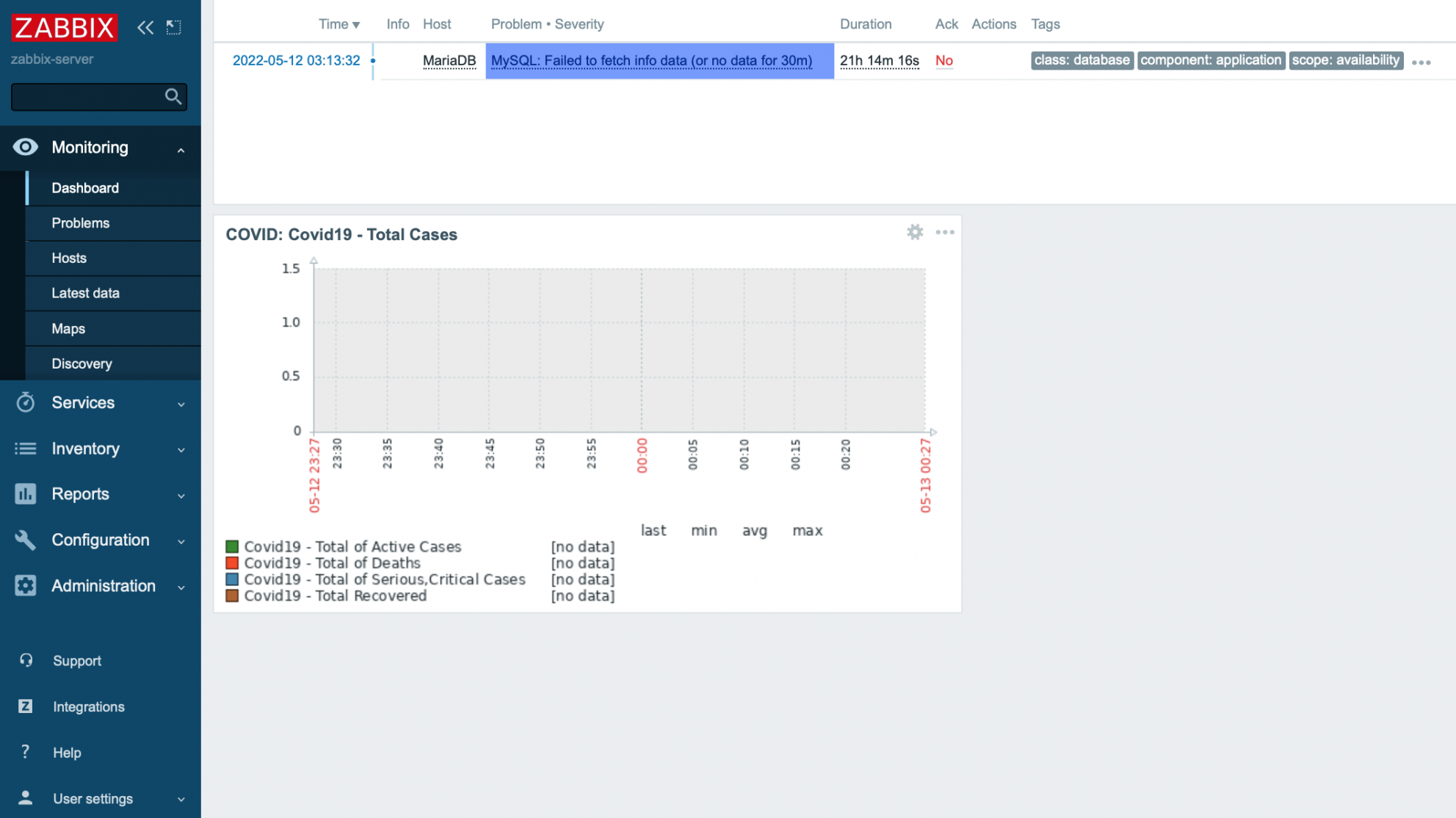Open the graph widget three-dots menu

[x=945, y=232]
